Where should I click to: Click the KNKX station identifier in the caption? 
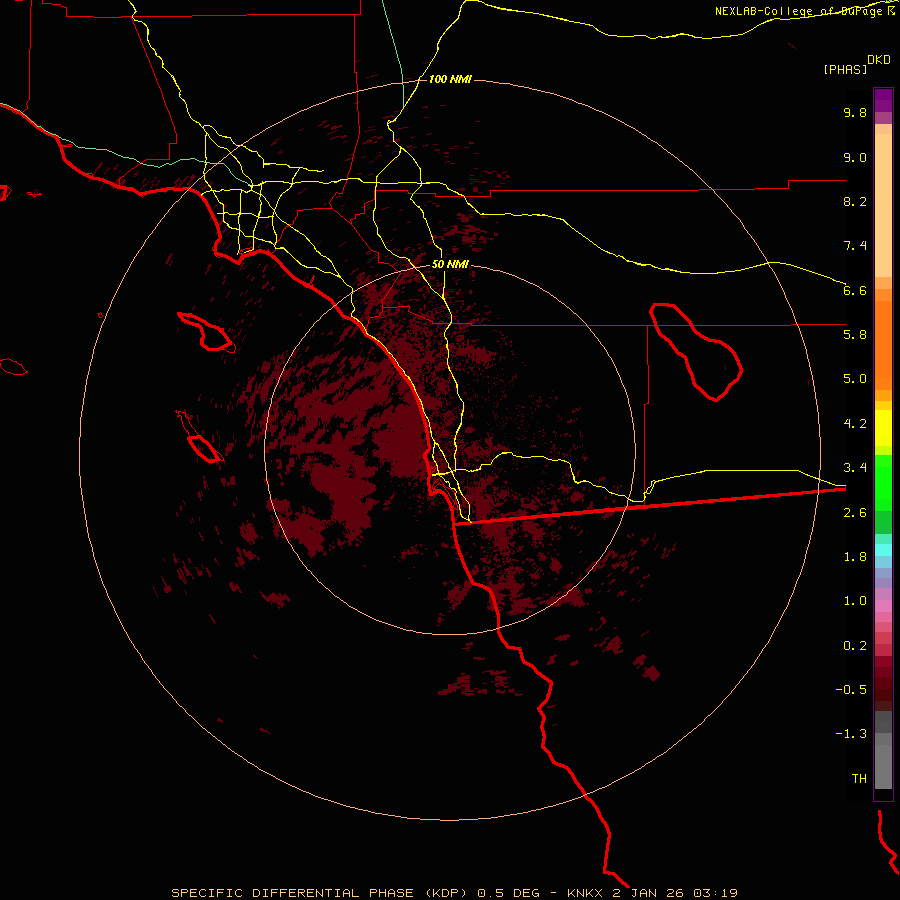pos(585,893)
